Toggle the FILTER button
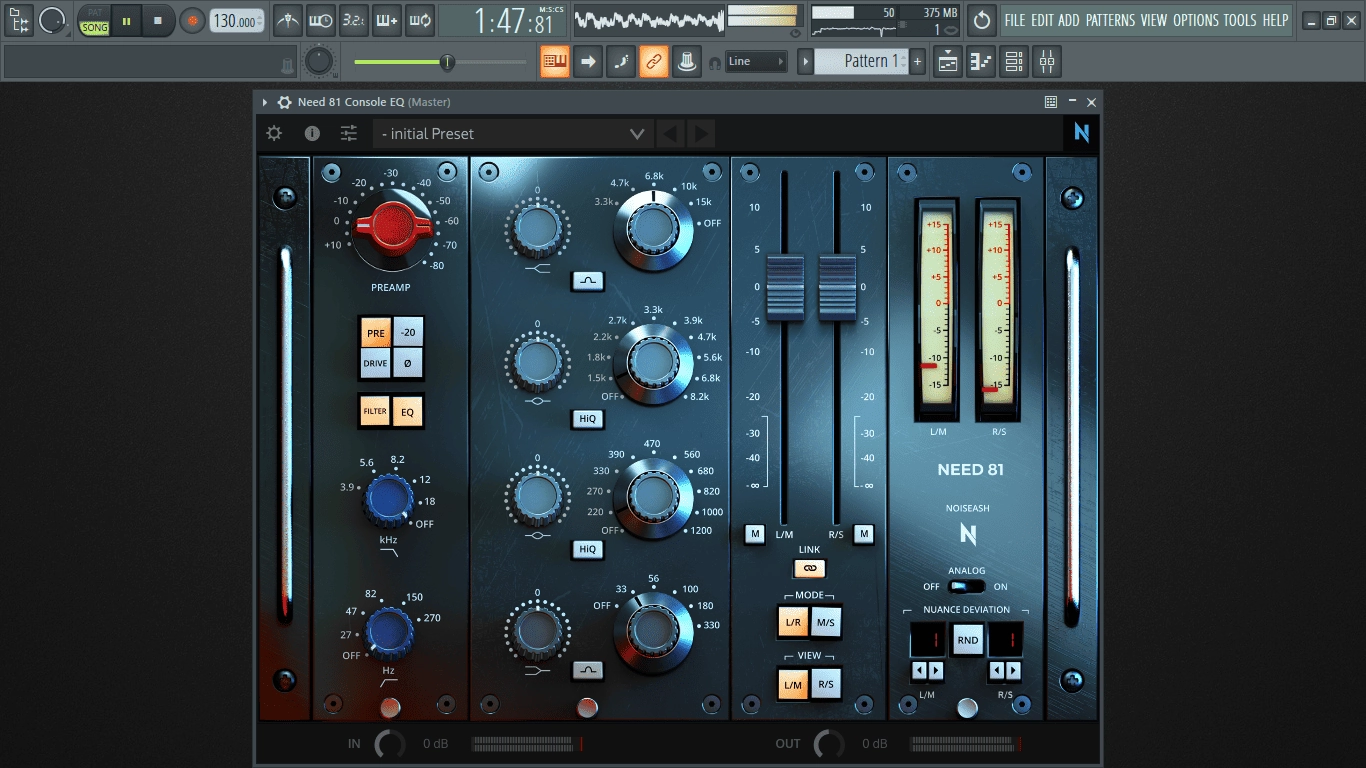 [376, 411]
